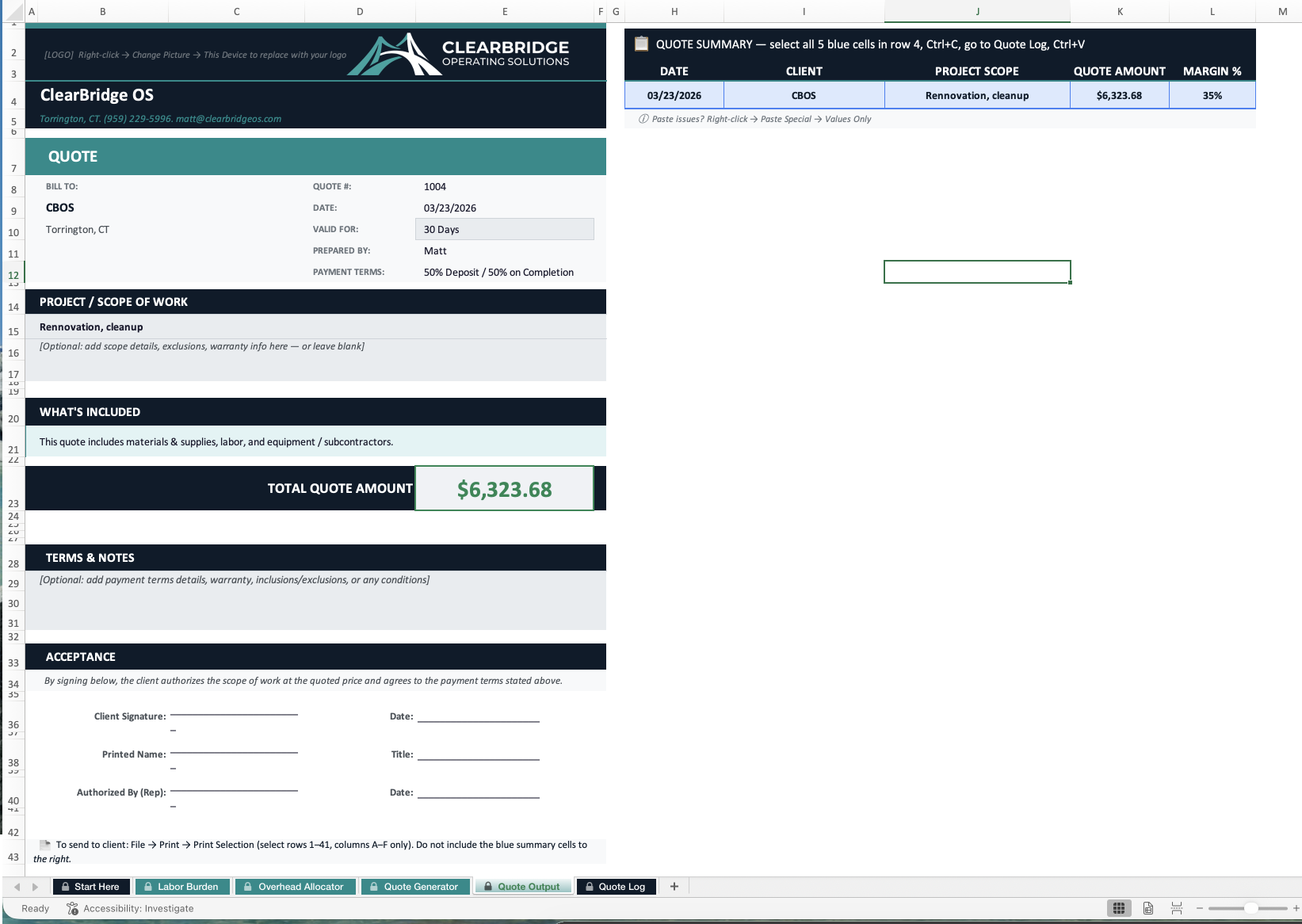The image size is (1302, 924).
Task: Click the zoom out minus button
Action: tap(1200, 908)
